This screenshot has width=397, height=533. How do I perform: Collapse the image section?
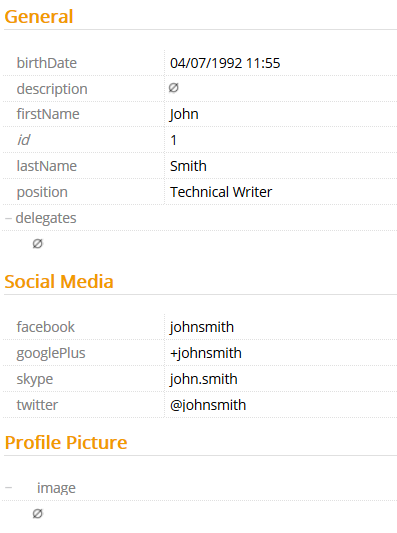pos(8,488)
